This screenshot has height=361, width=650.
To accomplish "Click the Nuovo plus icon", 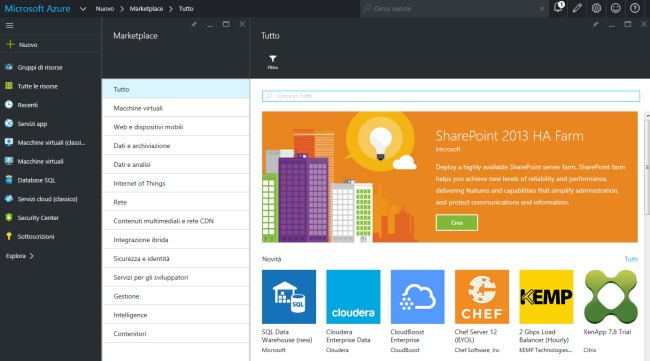I will pyautogui.click(x=10, y=44).
